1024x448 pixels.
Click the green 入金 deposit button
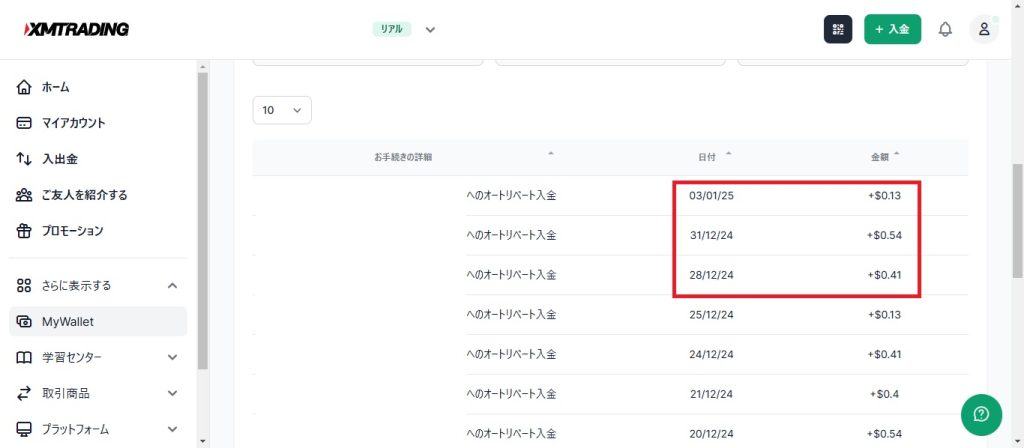click(x=892, y=29)
